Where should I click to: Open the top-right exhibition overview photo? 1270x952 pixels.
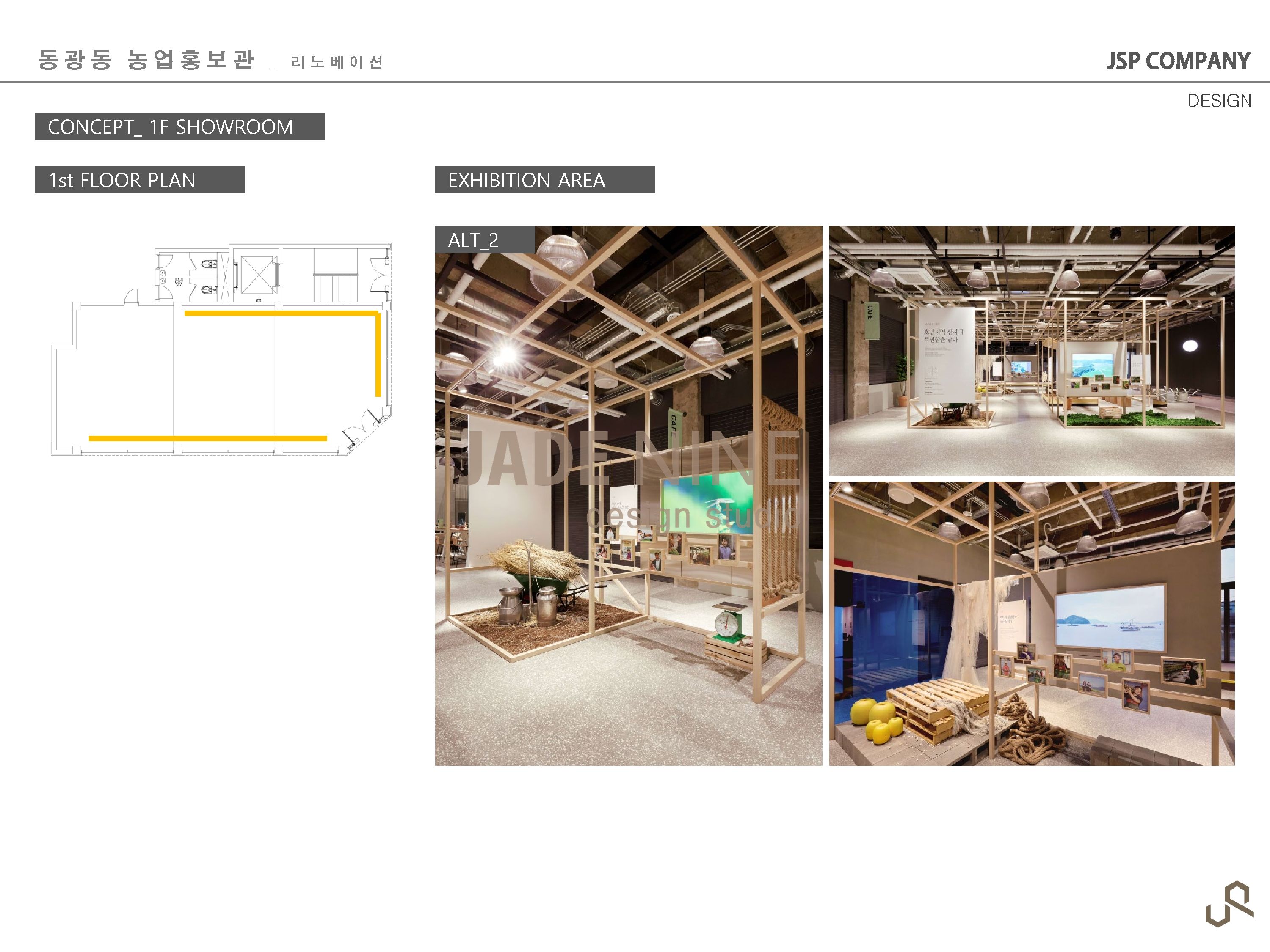click(x=1031, y=351)
